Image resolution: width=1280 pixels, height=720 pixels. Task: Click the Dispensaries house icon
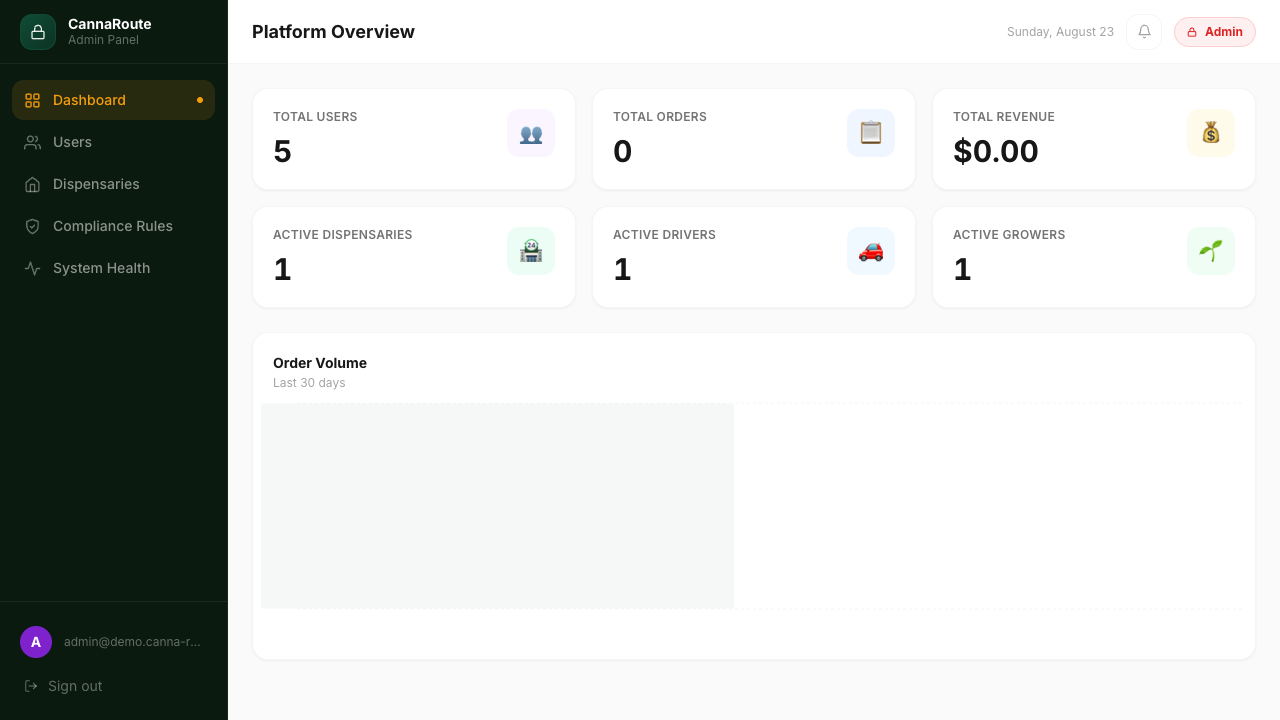32,184
